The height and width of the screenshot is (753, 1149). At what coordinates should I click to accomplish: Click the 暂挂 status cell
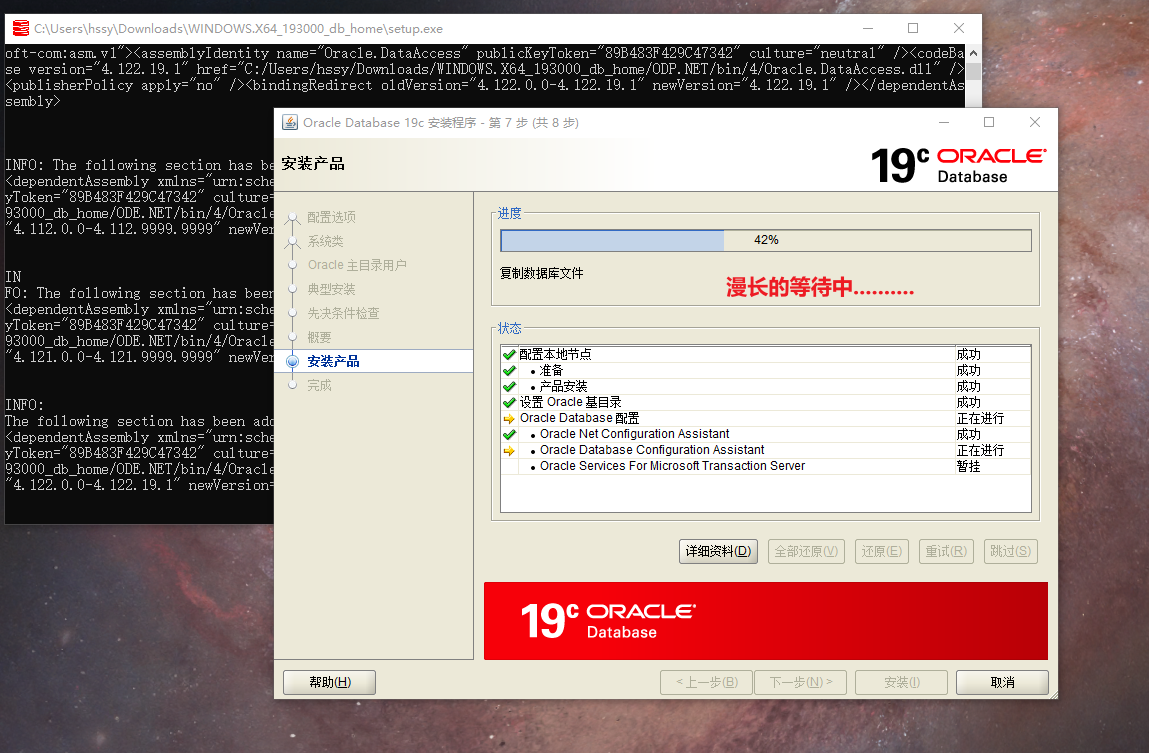point(969,467)
